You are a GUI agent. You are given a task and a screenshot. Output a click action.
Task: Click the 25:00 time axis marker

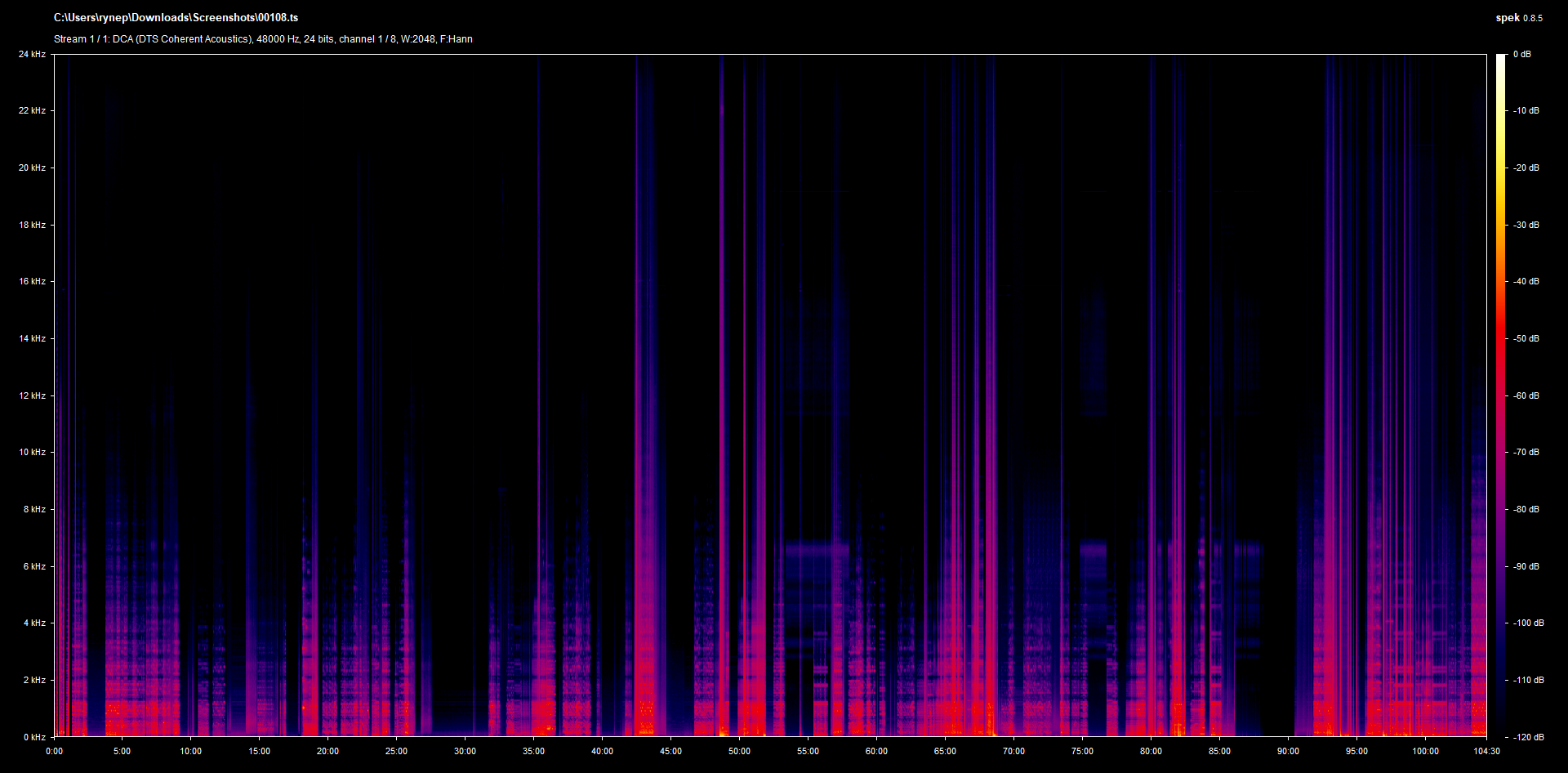tap(396, 751)
